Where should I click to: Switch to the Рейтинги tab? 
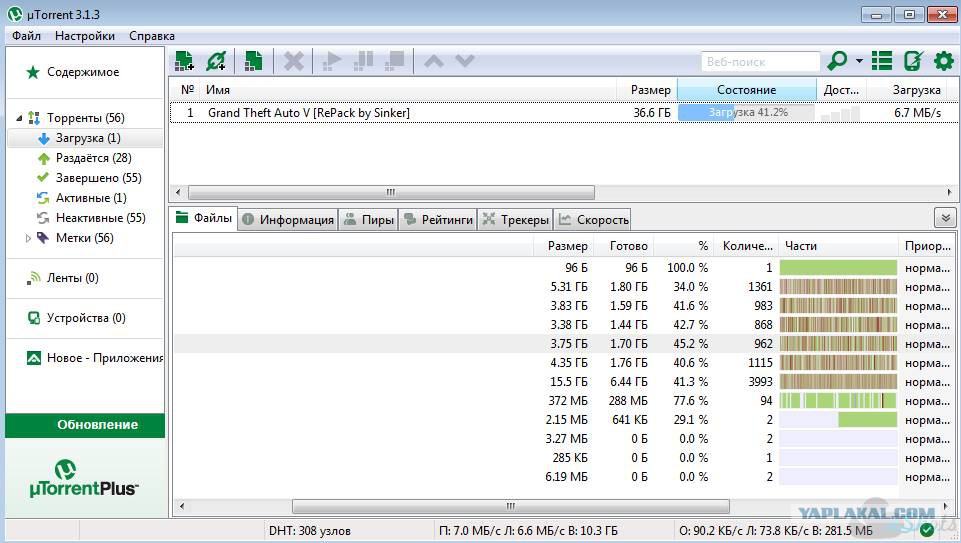click(438, 219)
